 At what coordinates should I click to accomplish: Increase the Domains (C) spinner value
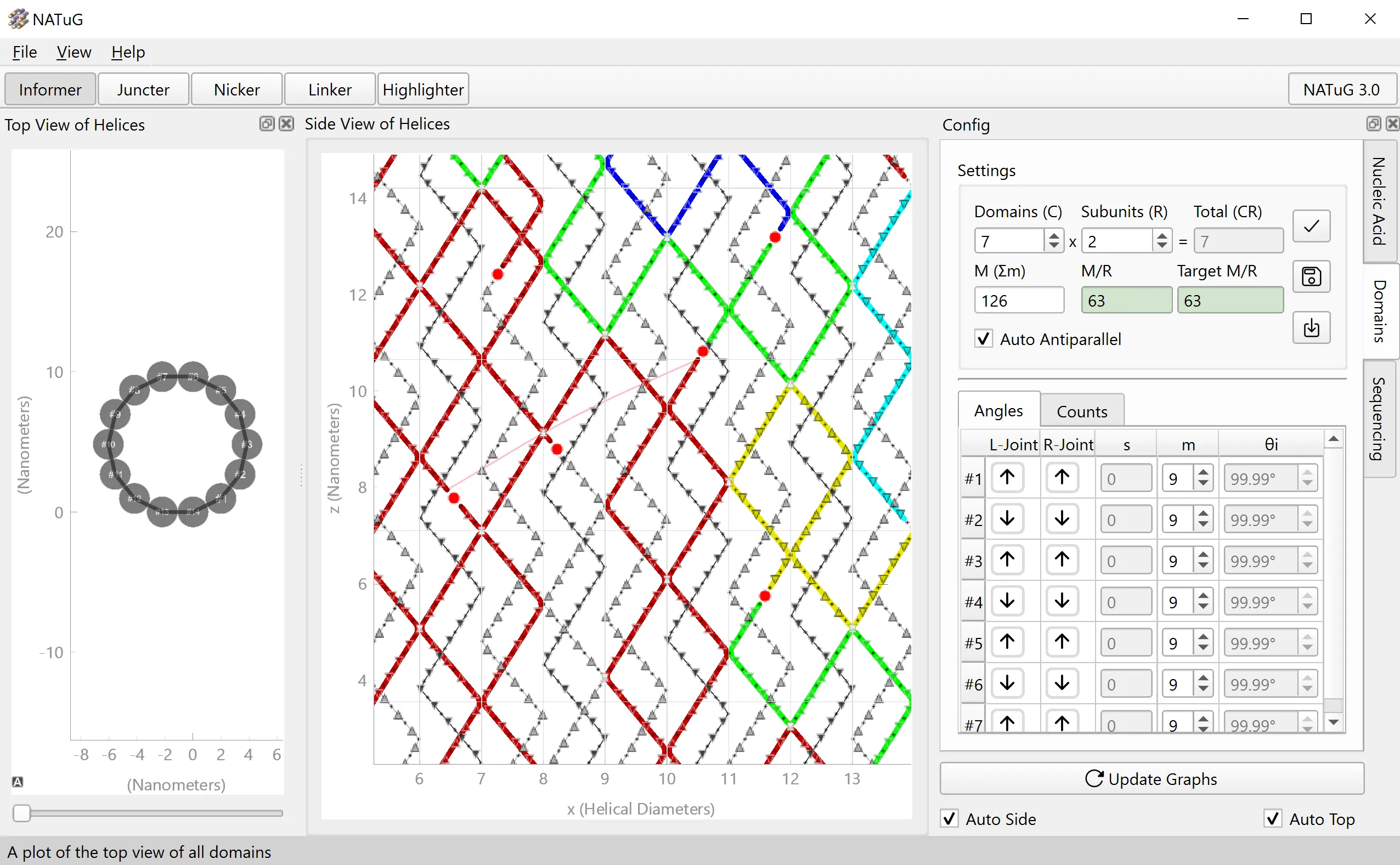[x=1054, y=235]
